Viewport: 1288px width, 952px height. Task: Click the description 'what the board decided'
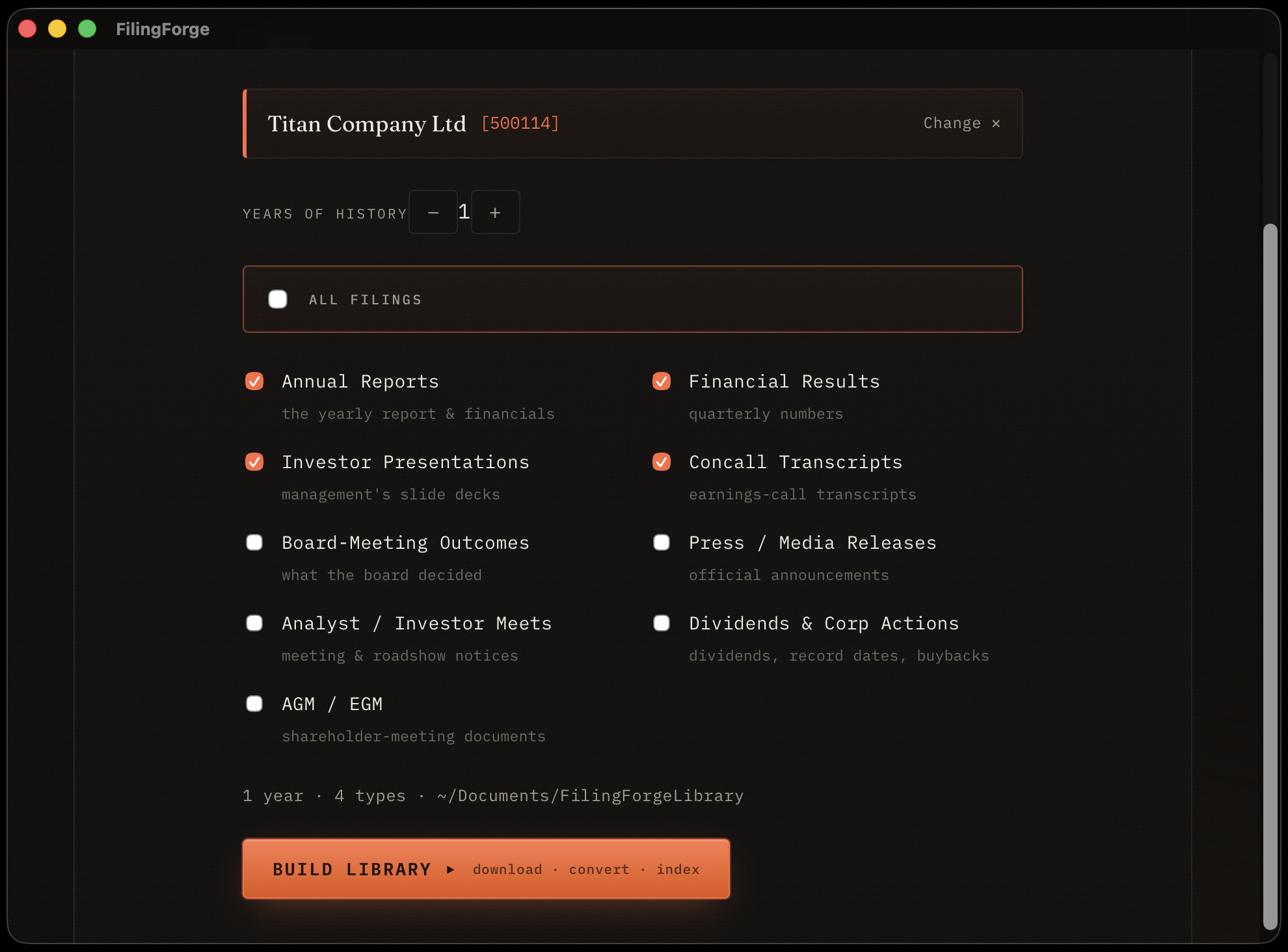coord(382,575)
